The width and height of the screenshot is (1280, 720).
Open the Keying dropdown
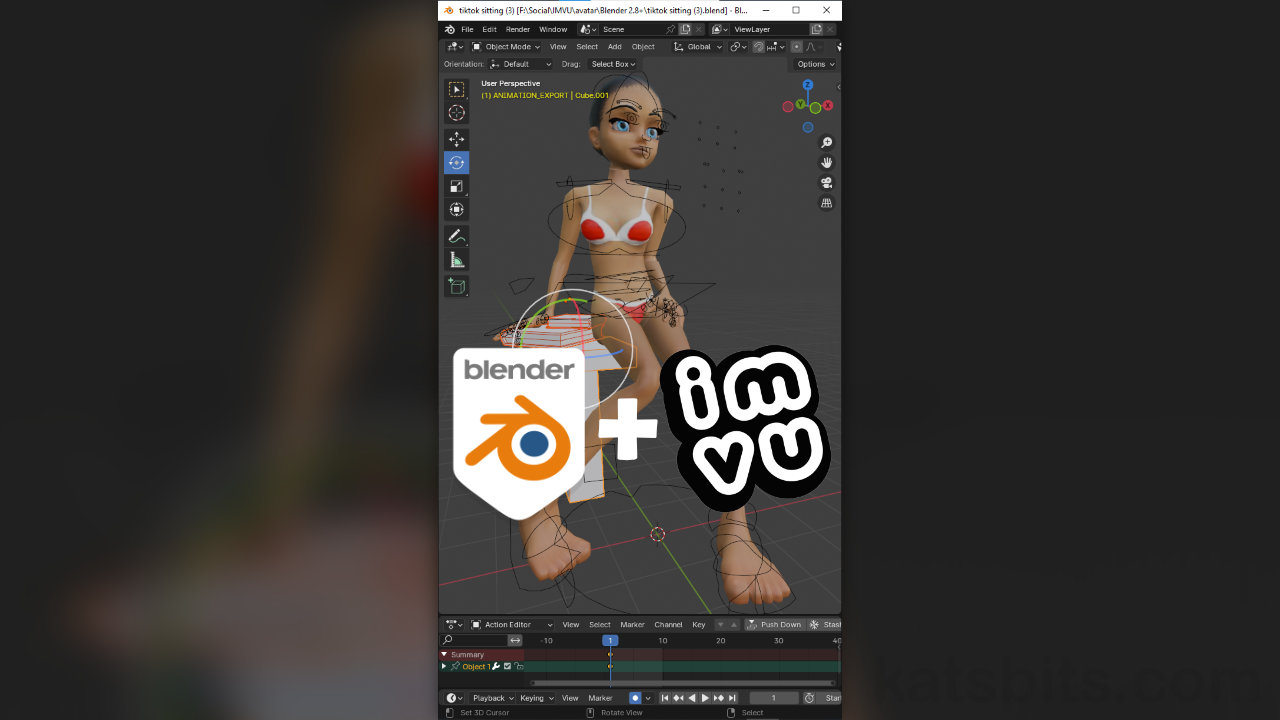click(536, 698)
